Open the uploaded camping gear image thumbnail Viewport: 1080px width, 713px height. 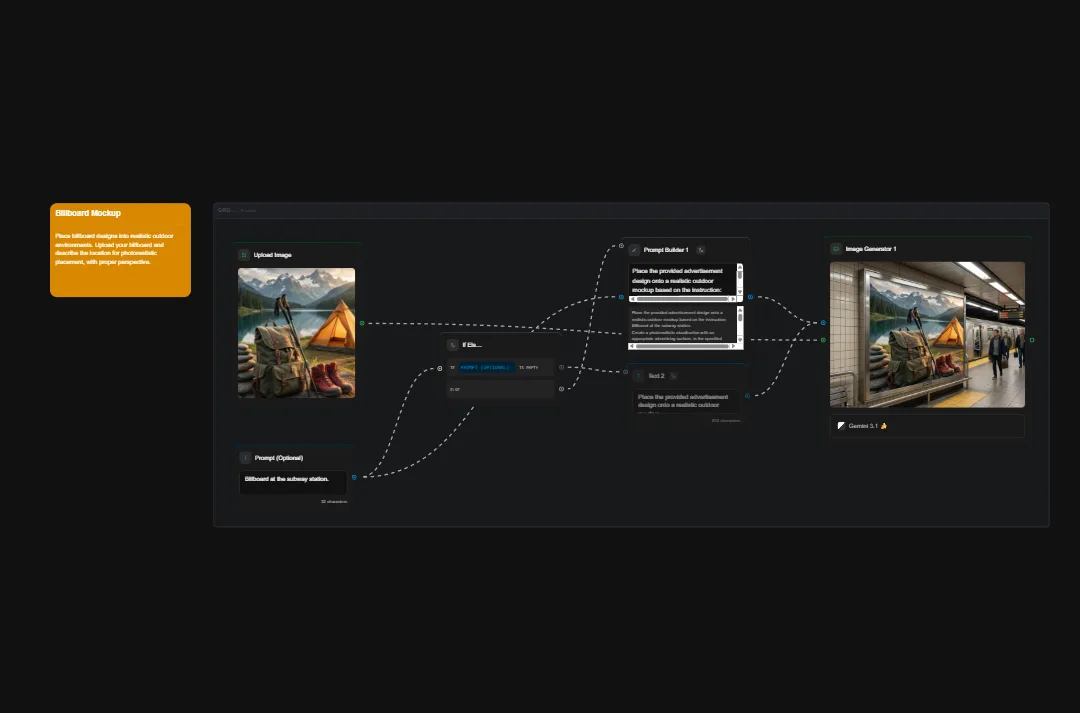[x=296, y=333]
